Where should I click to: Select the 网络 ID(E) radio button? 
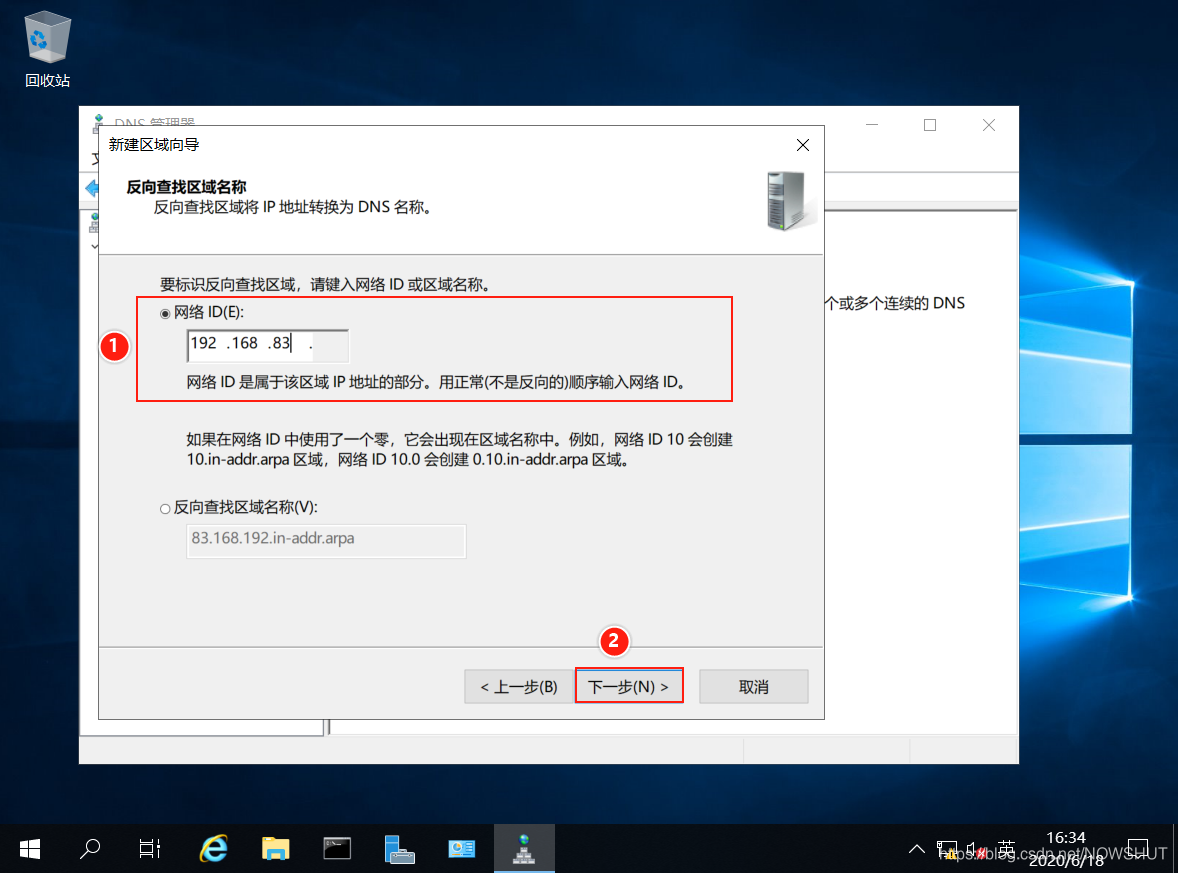(165, 314)
